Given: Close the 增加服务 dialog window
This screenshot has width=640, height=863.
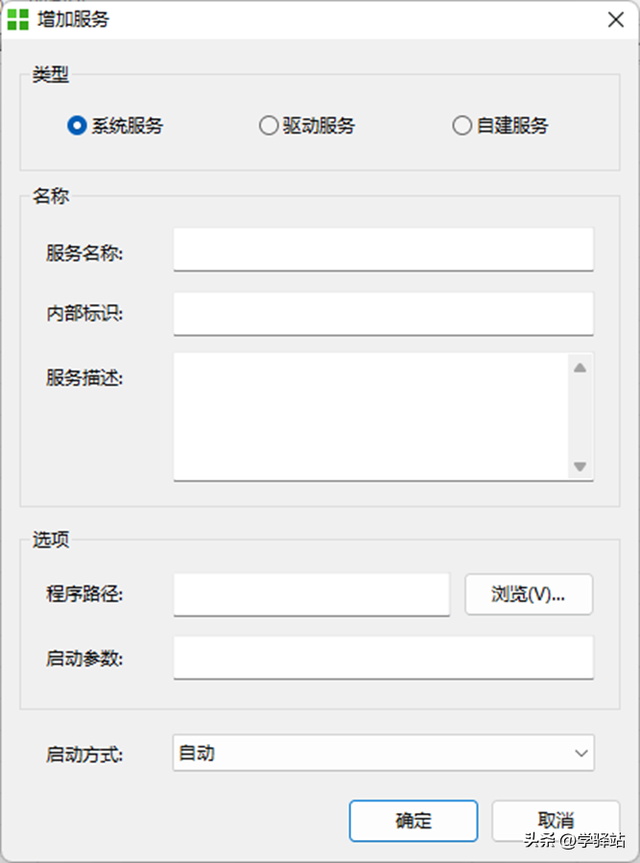Looking at the screenshot, I should [616, 19].
